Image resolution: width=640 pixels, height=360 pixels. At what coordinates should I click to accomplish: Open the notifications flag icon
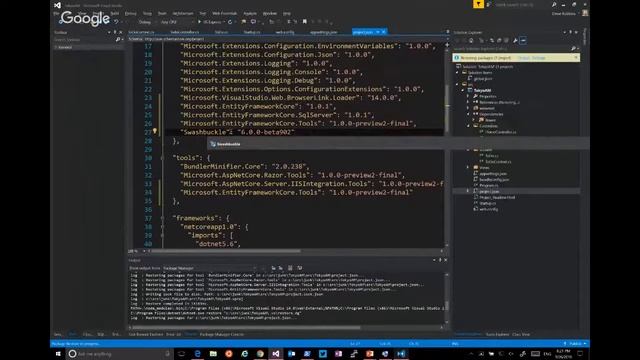[478, 4]
